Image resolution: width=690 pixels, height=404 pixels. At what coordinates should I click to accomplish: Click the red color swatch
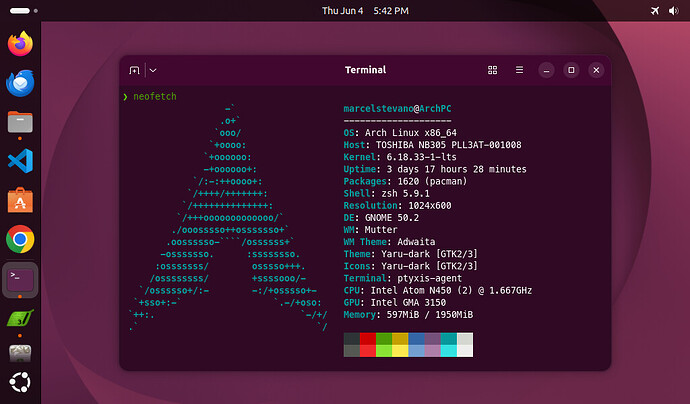click(x=368, y=338)
